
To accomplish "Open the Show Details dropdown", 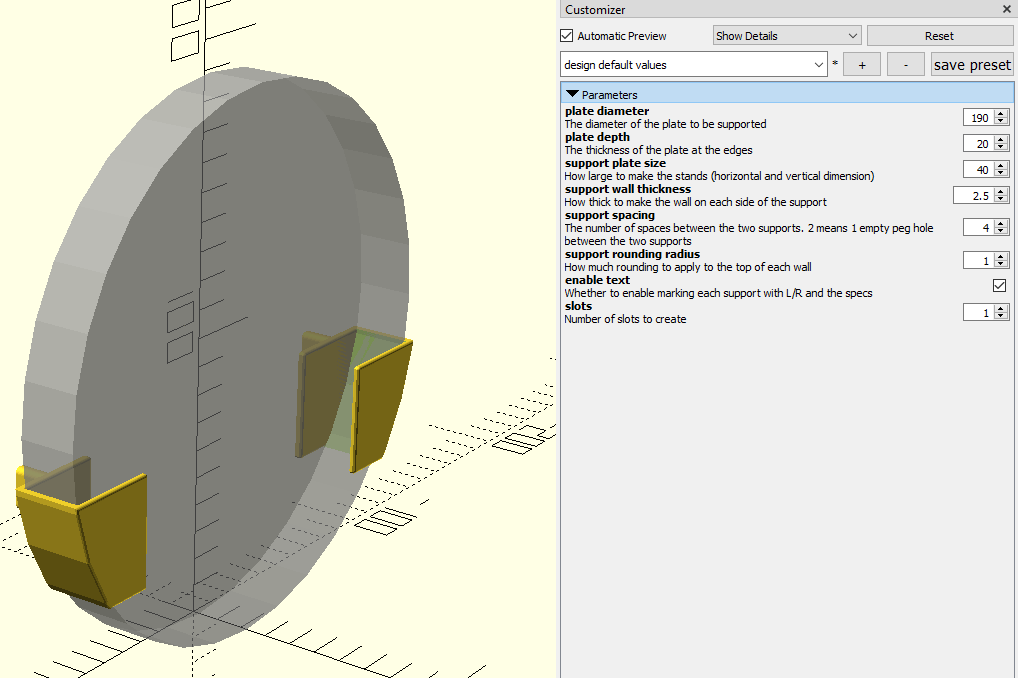I will coord(787,36).
